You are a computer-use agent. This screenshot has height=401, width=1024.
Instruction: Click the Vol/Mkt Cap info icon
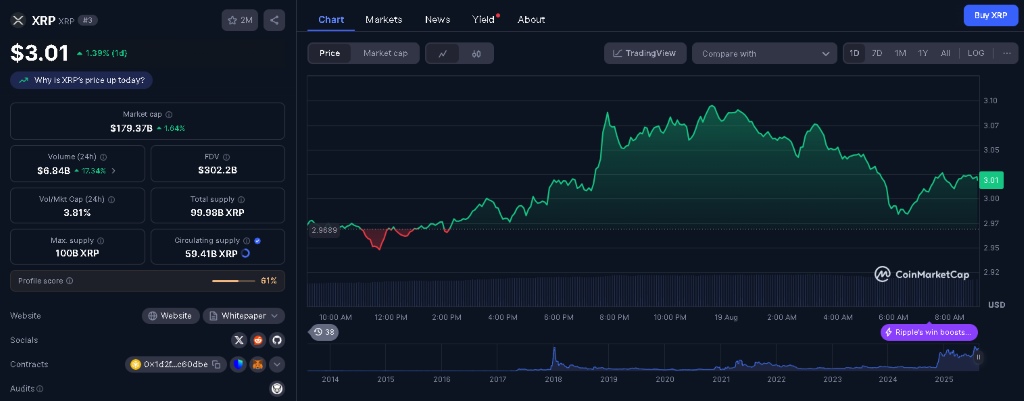[x=110, y=199]
